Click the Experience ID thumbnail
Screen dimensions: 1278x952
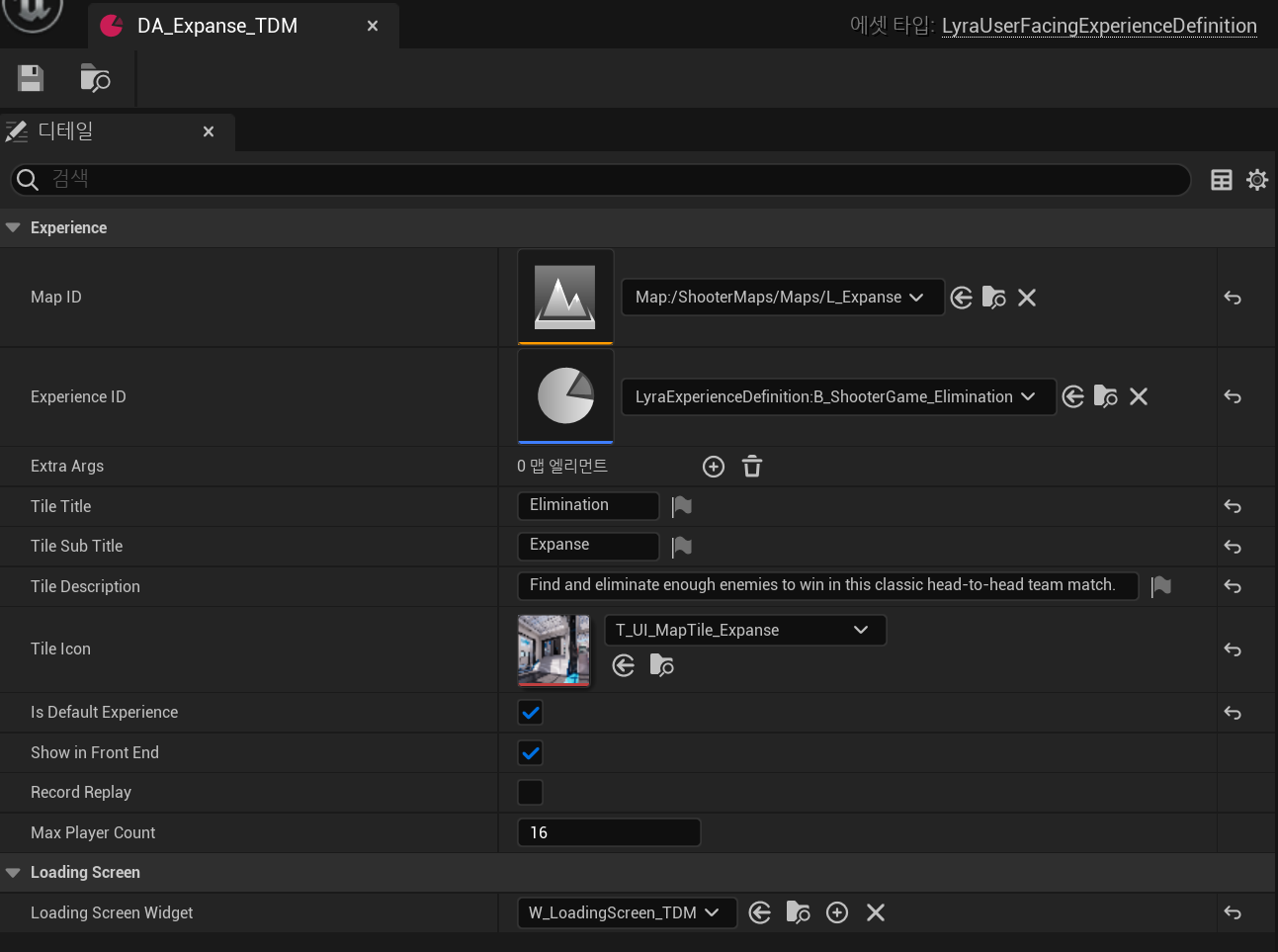(565, 395)
